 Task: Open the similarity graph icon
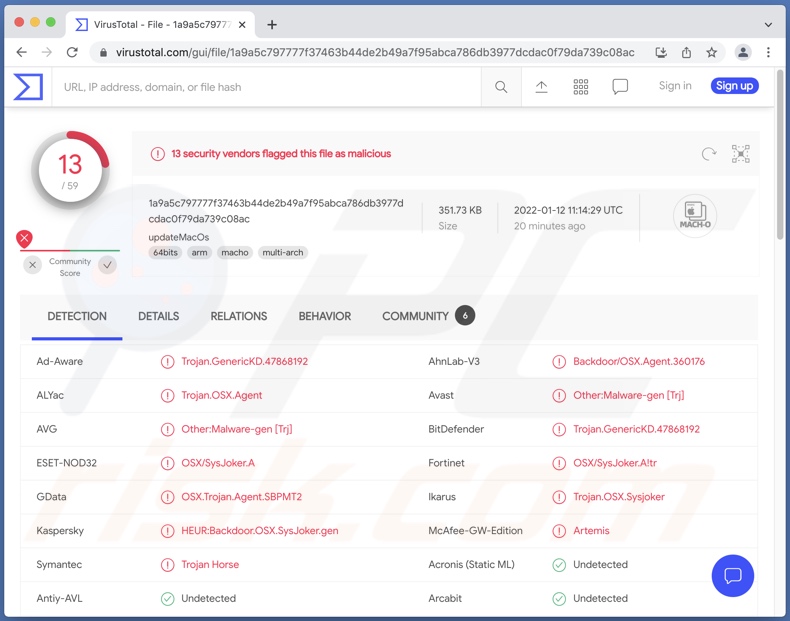741,154
